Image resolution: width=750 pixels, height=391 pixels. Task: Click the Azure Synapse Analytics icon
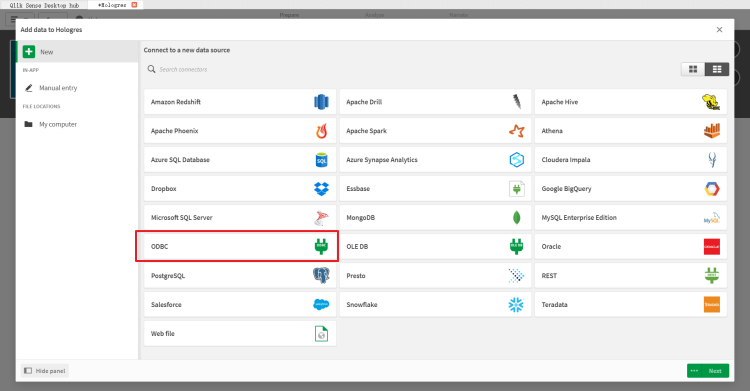point(517,160)
